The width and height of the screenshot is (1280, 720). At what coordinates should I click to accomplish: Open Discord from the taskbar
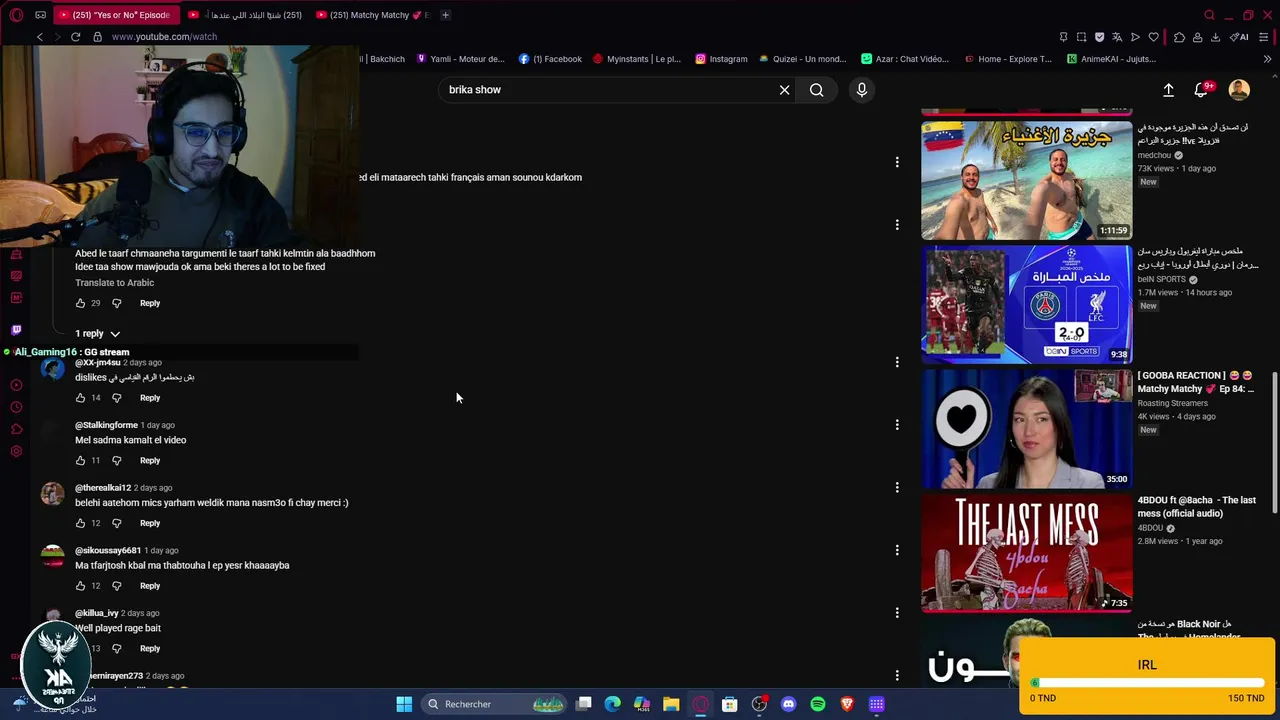point(788,704)
